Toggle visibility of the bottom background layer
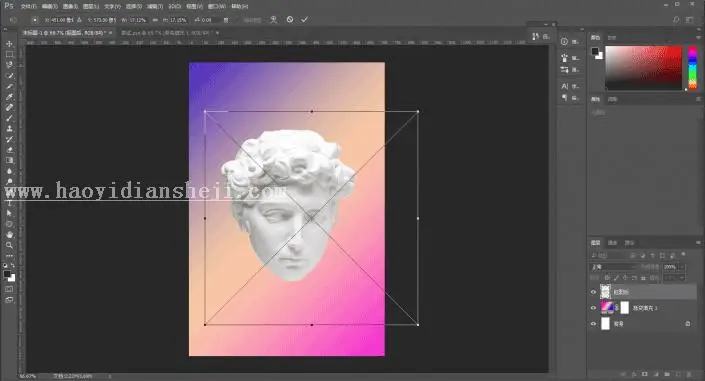This screenshot has height=381, width=705. click(x=593, y=324)
